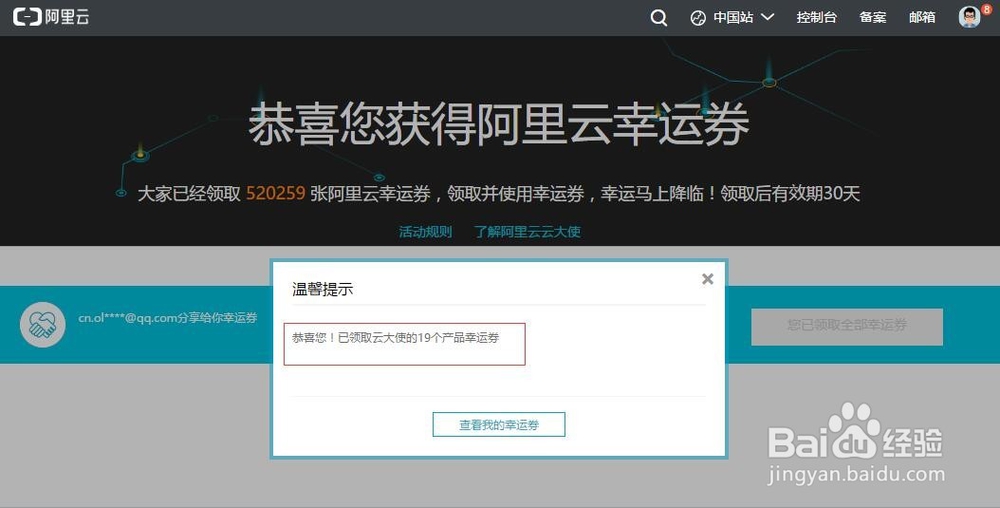Click headline 恭喜您获得阿里云幸运券
The width and height of the screenshot is (1000, 508).
pos(499,124)
